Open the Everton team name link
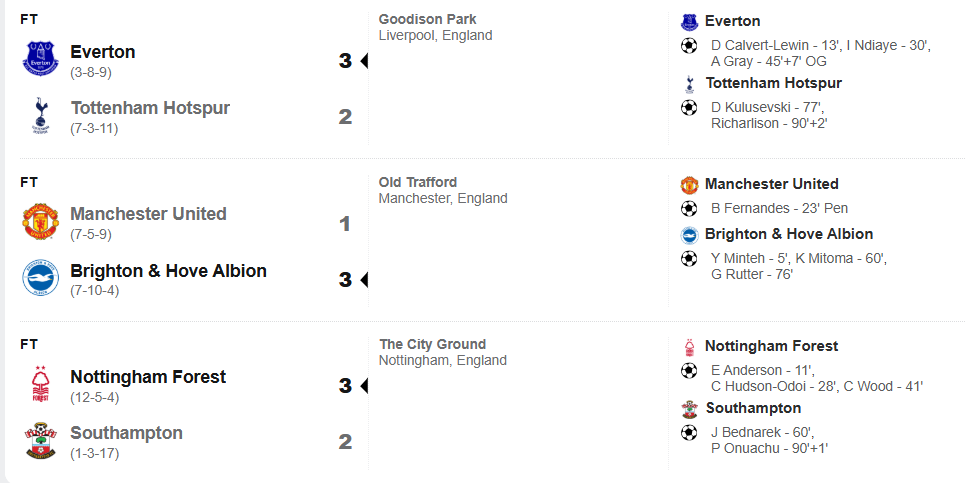 [103, 52]
